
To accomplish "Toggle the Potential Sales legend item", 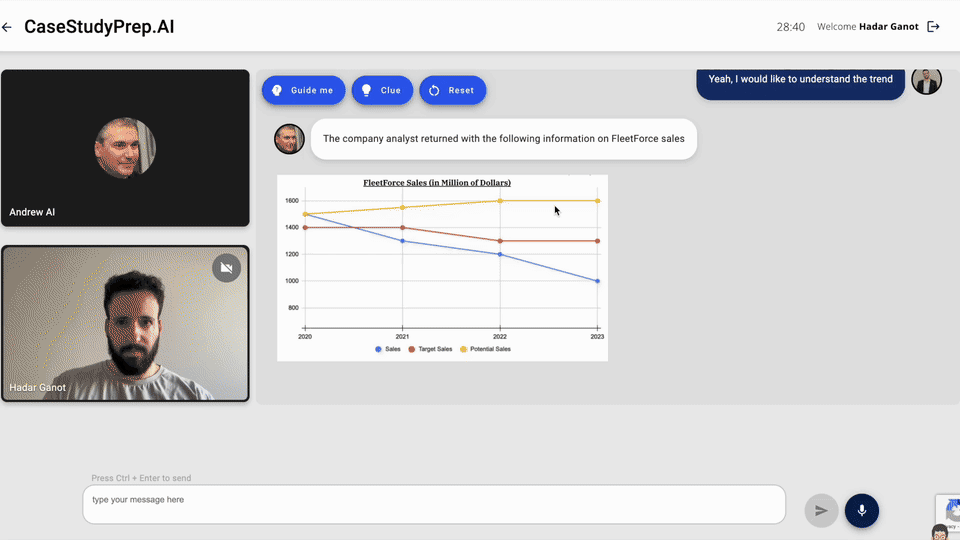I will click(x=485, y=349).
